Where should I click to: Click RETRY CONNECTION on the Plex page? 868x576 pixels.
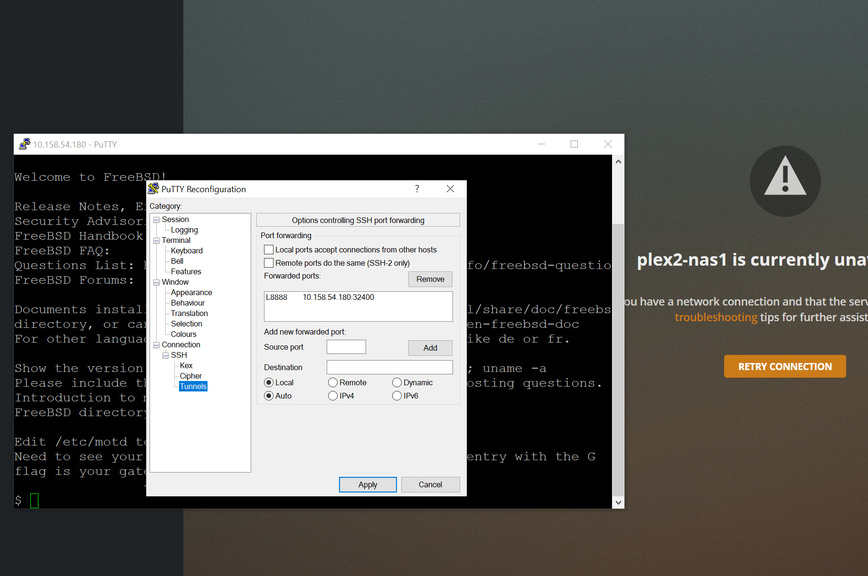click(785, 366)
